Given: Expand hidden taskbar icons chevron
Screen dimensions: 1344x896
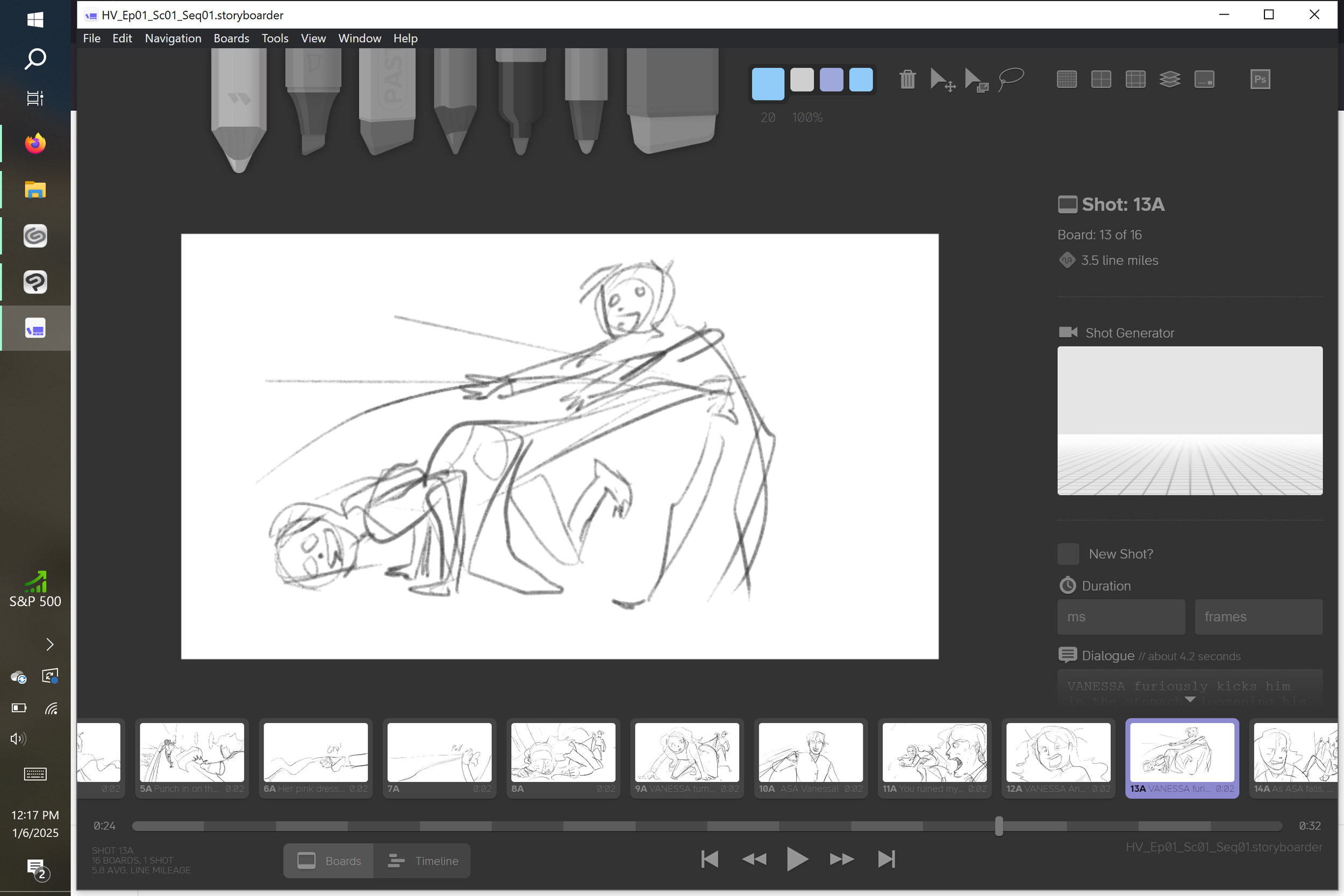Looking at the screenshot, I should 49,644.
